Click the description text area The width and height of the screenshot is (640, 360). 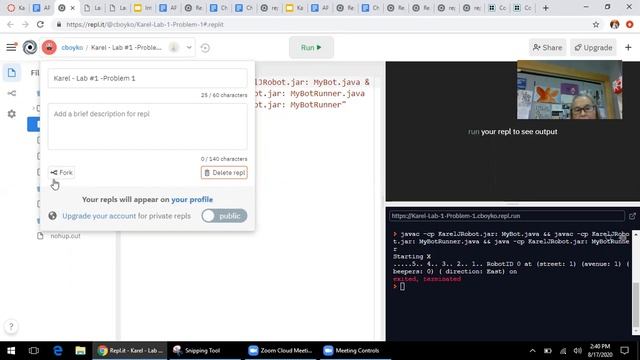(x=147, y=127)
